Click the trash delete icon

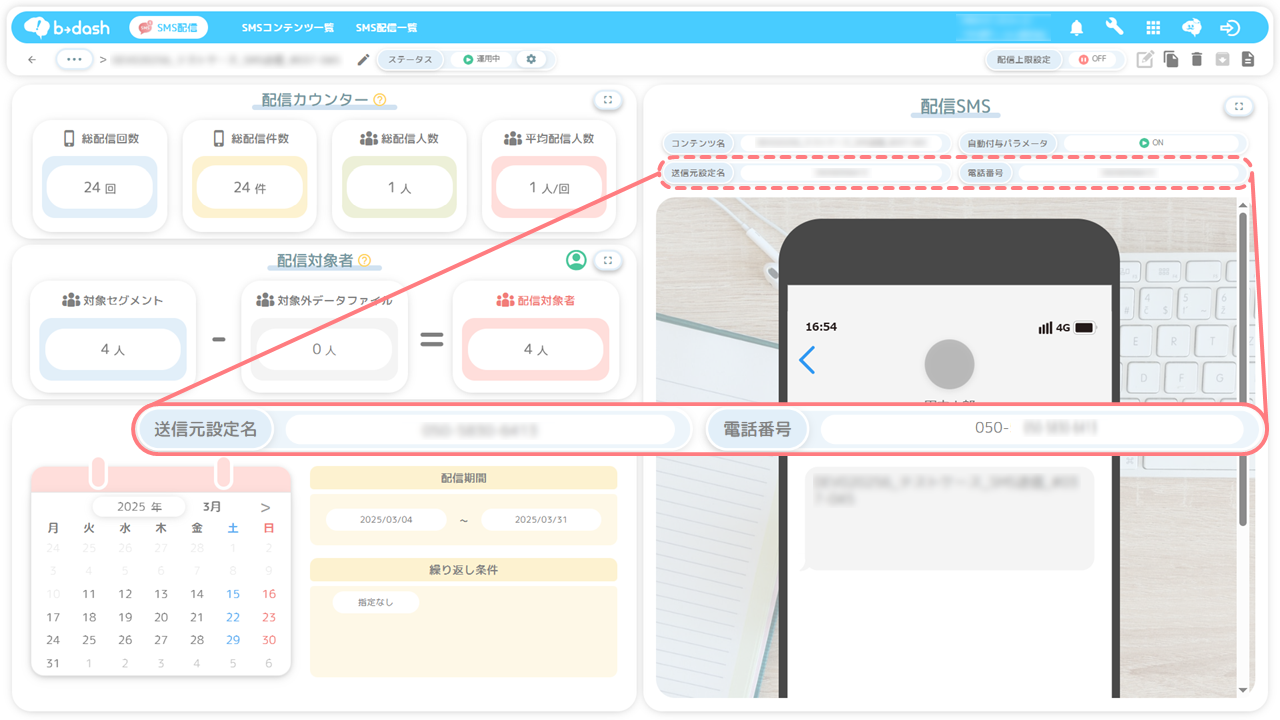click(x=1197, y=60)
